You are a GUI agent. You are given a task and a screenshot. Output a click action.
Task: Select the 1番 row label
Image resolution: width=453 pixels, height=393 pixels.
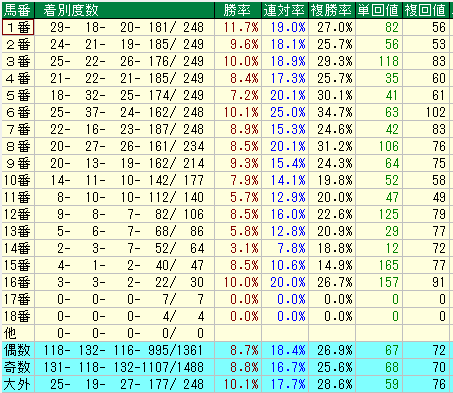(x=18, y=27)
